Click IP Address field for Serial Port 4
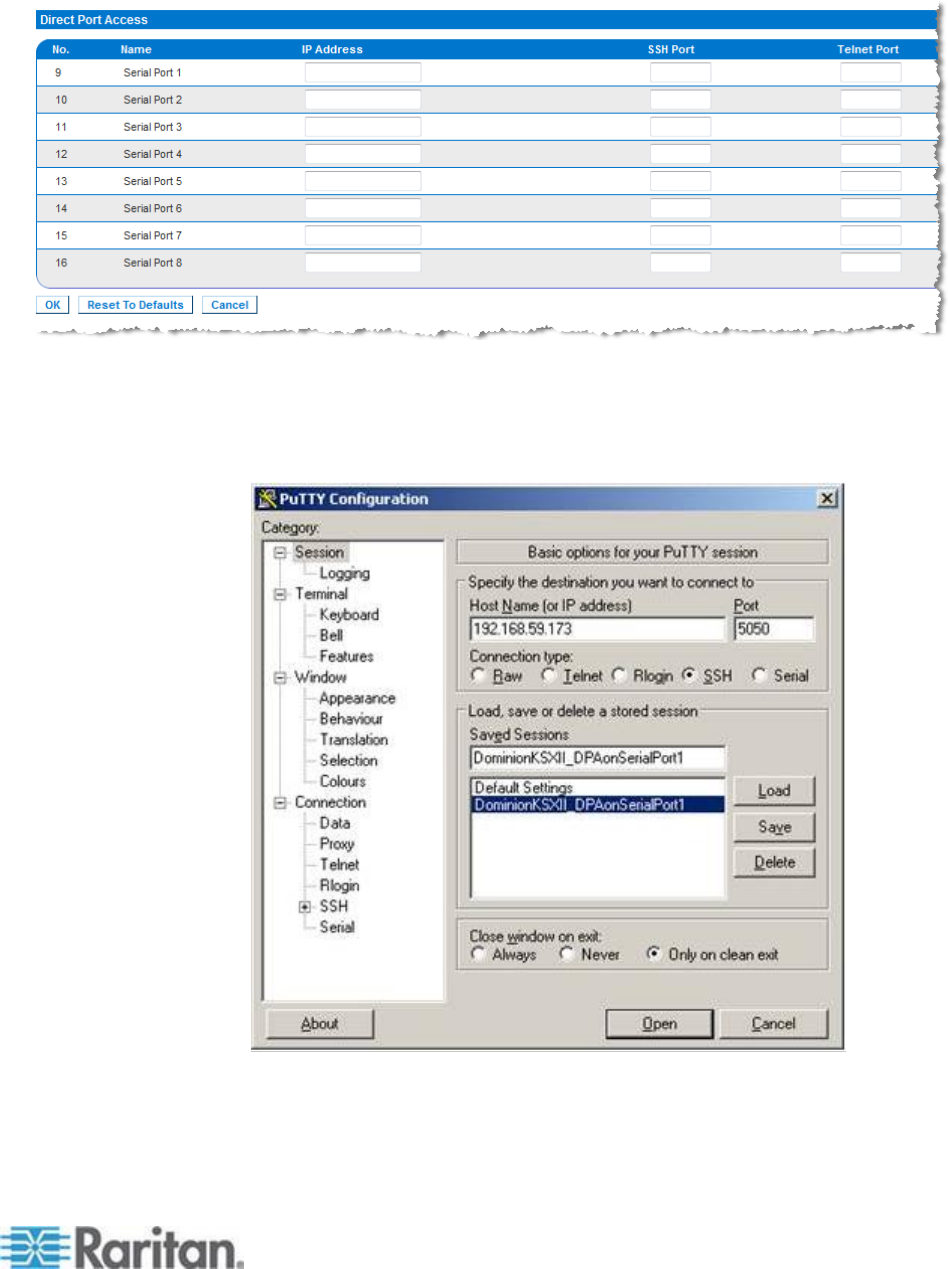Viewport: 948px width, 1269px height. point(363,154)
